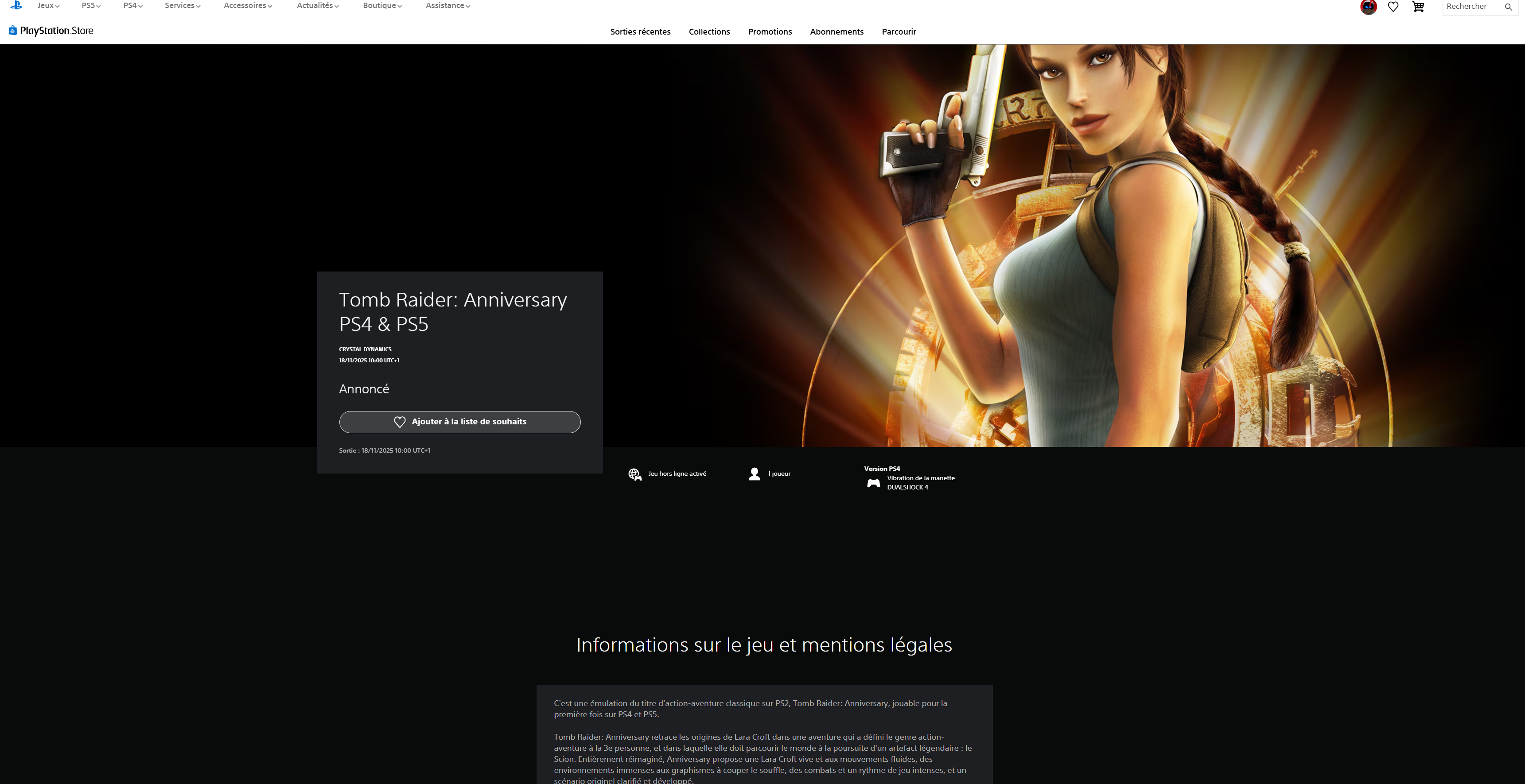
Task: Open the Abonnements section
Action: pyautogui.click(x=836, y=32)
